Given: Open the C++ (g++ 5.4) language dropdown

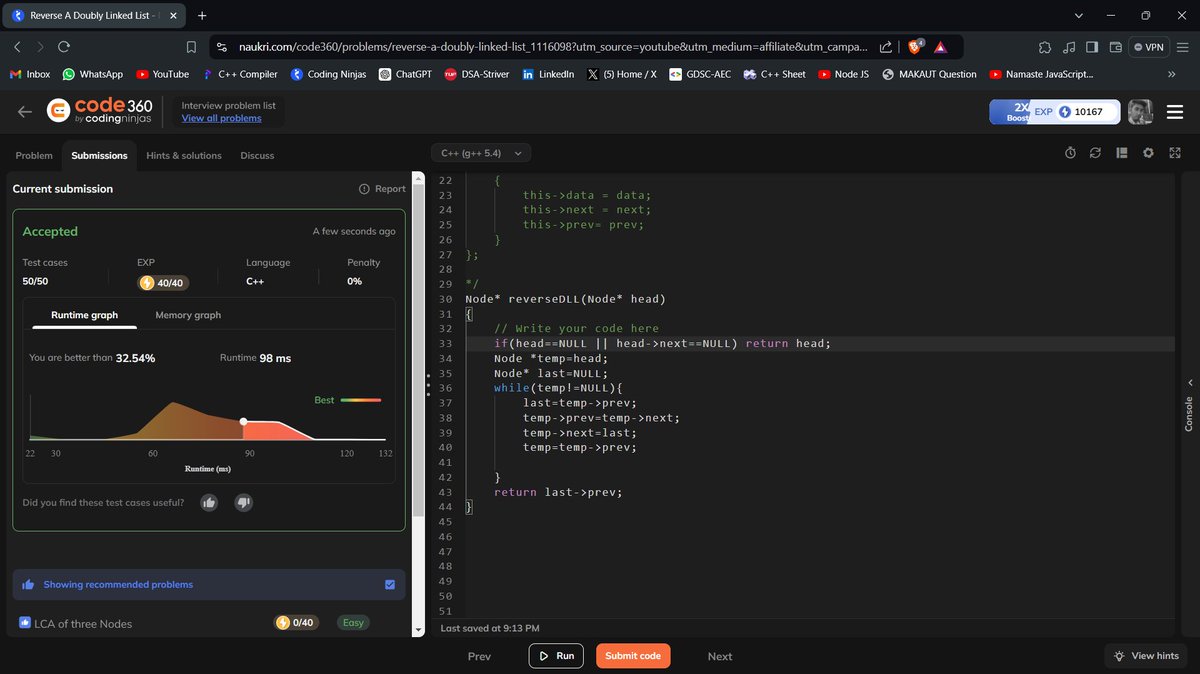Looking at the screenshot, I should [481, 152].
